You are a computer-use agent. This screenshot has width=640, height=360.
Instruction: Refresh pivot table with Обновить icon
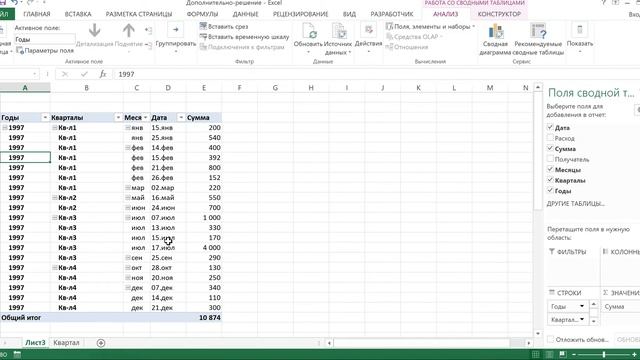click(x=310, y=31)
